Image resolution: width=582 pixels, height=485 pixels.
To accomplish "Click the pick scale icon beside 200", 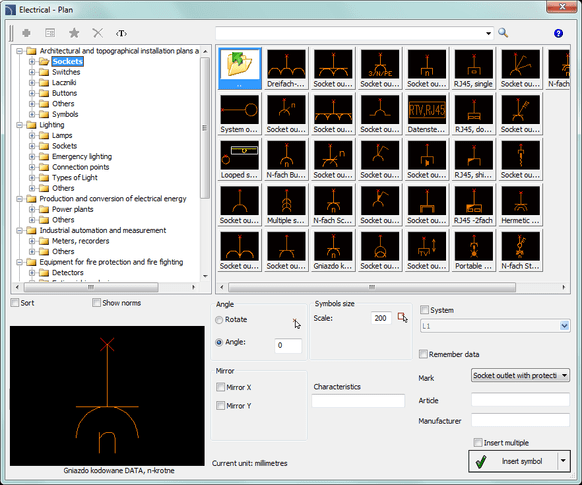I will click(402, 318).
